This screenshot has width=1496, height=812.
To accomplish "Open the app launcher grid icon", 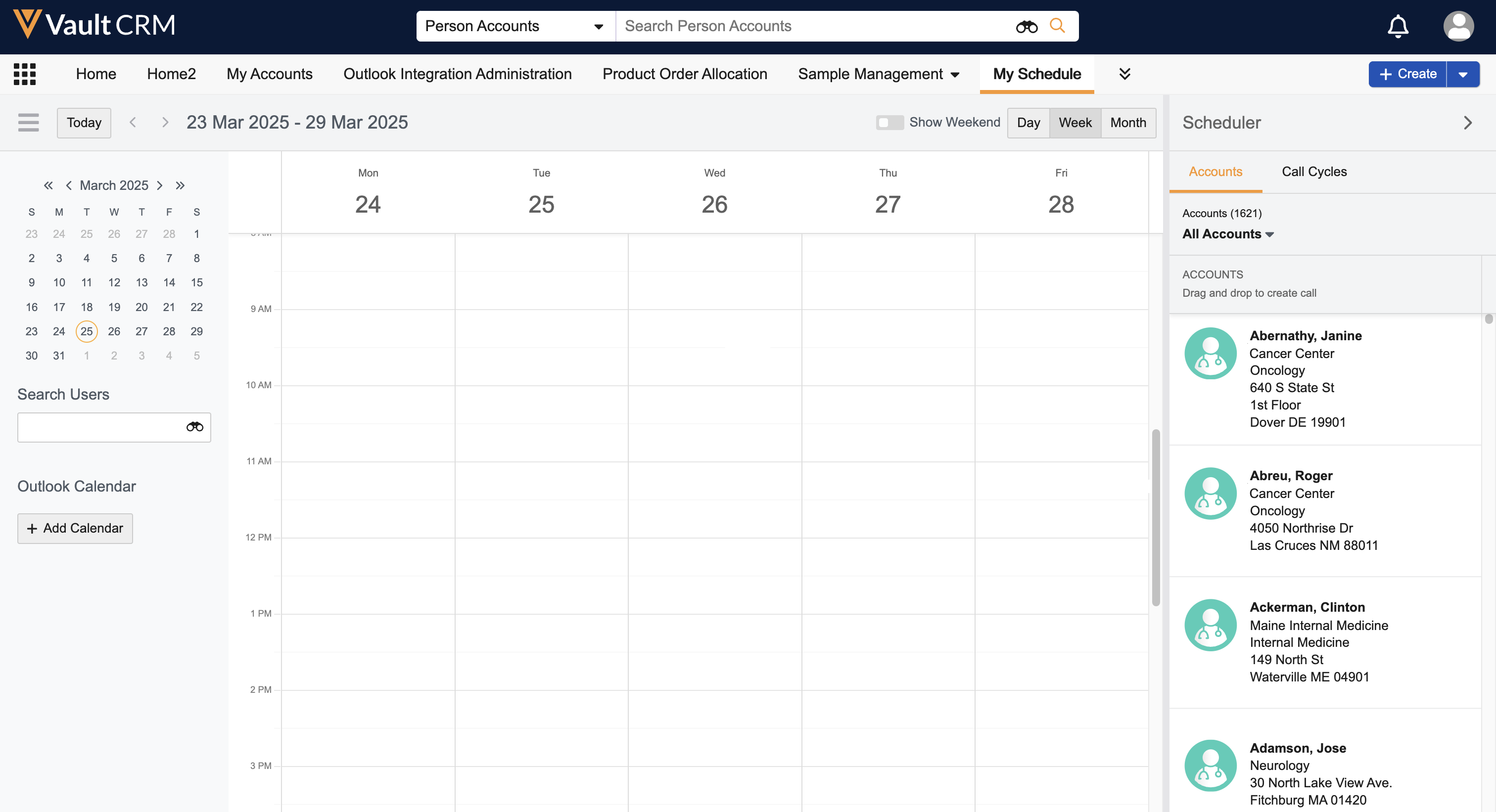I will (x=24, y=74).
